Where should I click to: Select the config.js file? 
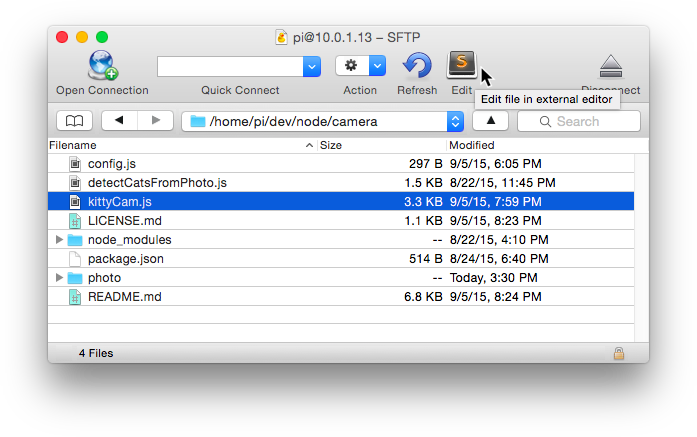click(111, 164)
